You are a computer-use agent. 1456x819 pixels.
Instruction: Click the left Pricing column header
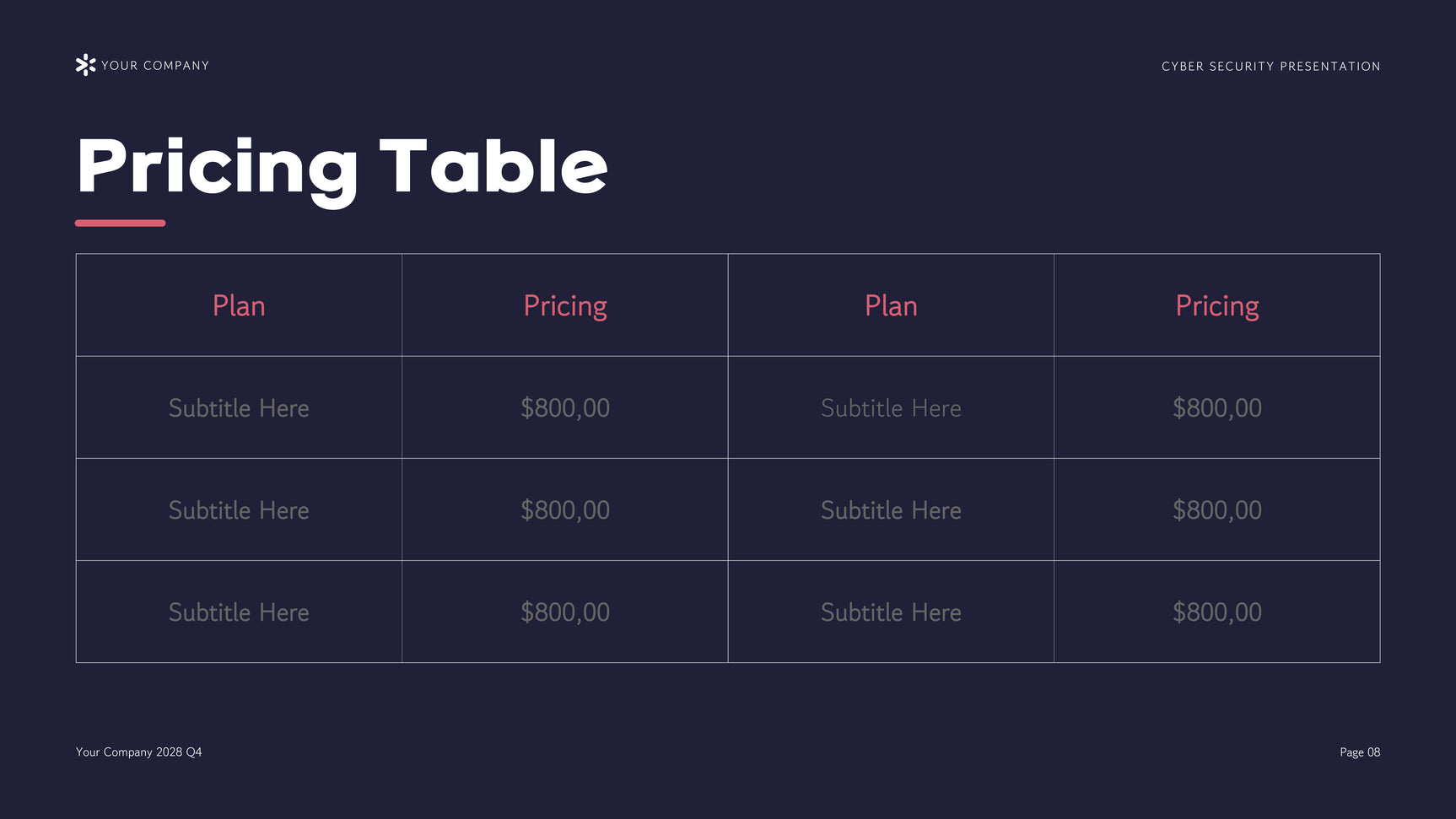click(x=565, y=306)
